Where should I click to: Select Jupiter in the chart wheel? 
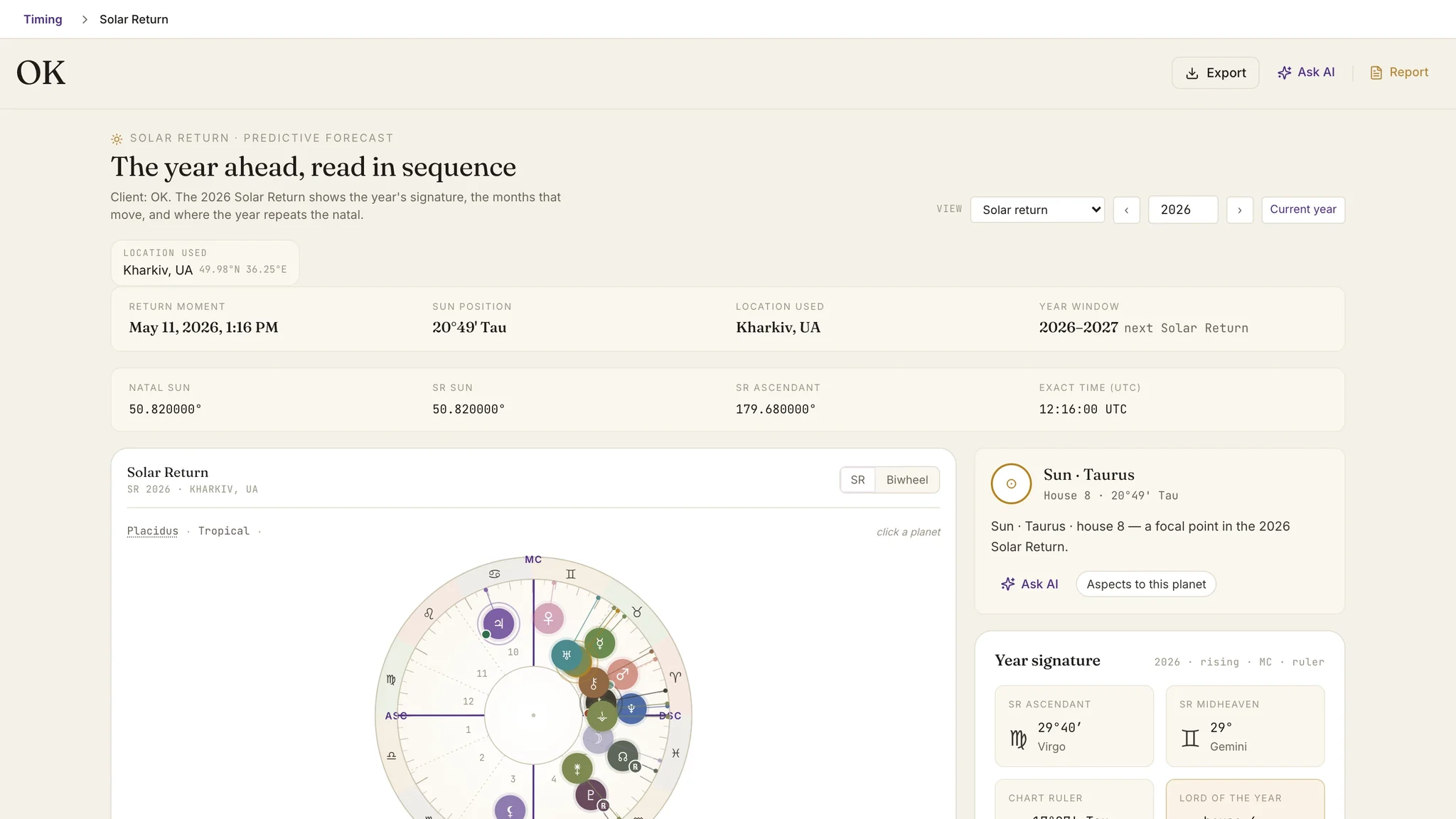pyautogui.click(x=498, y=623)
